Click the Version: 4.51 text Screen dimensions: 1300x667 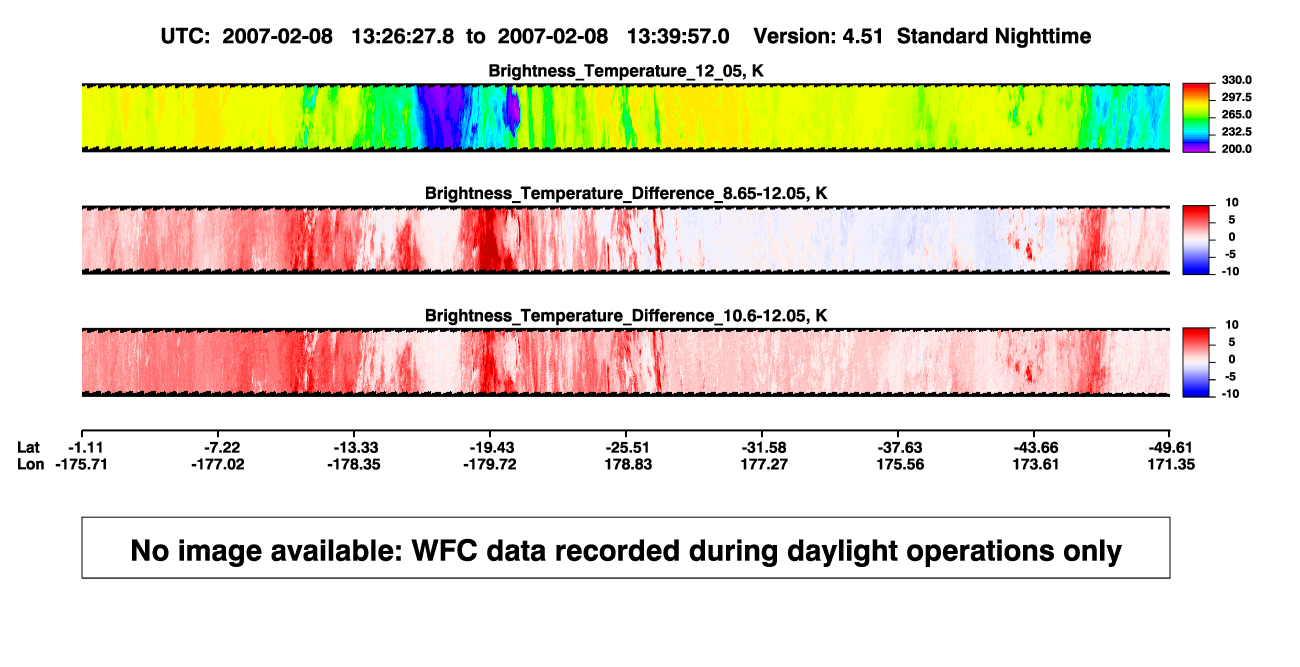819,36
